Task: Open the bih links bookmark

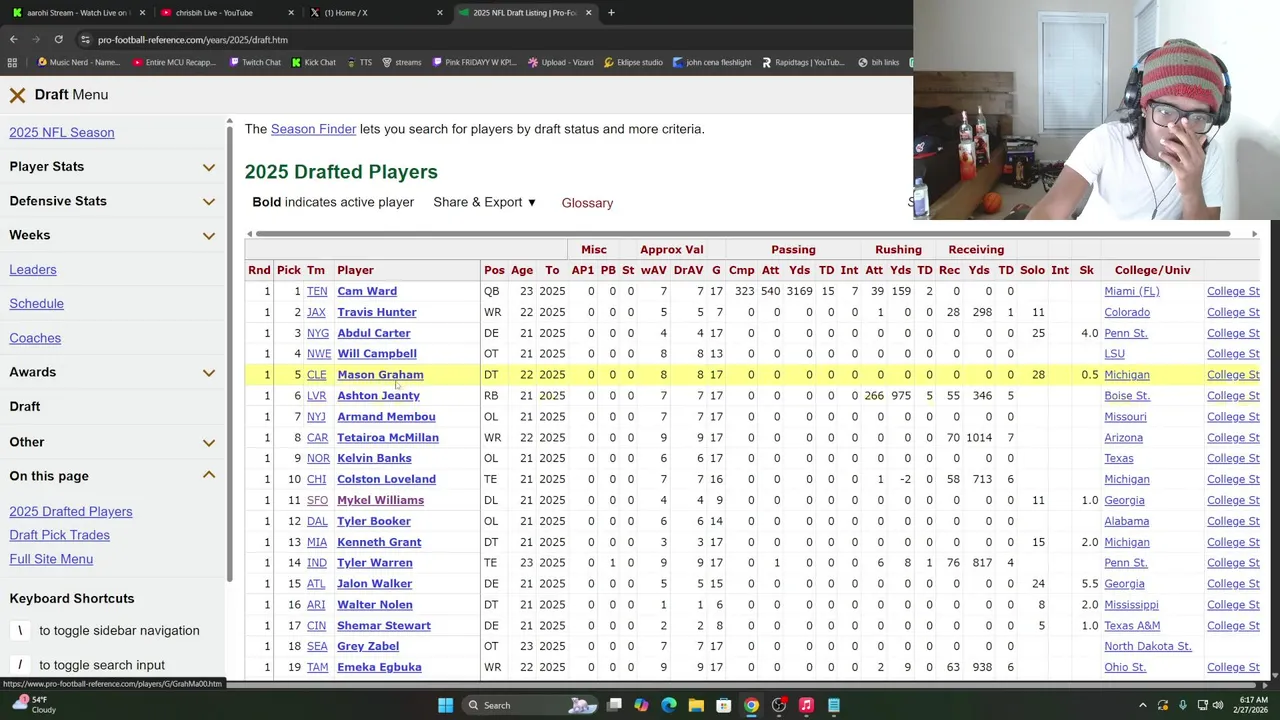Action: [x=879, y=62]
